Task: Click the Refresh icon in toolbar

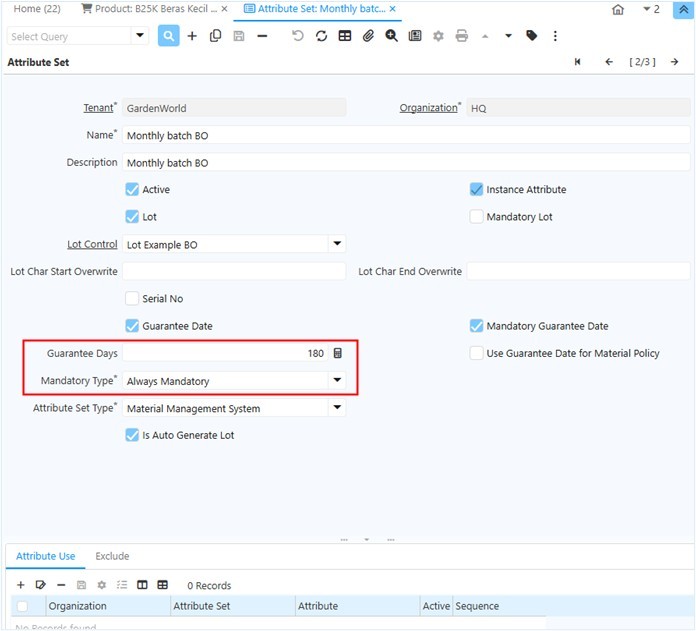Action: [x=321, y=36]
